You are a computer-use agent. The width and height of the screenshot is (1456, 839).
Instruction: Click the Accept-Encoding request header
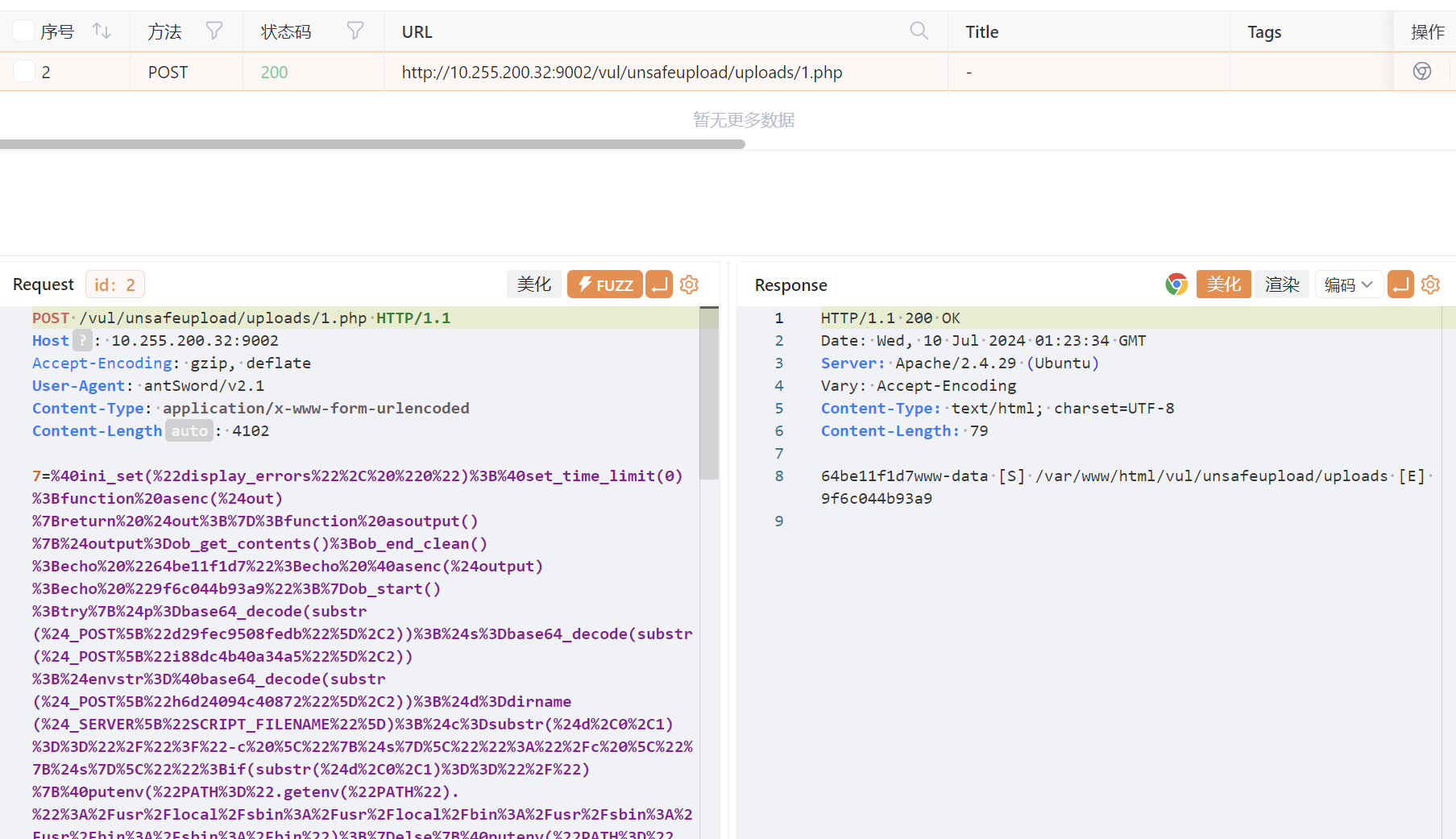click(172, 363)
